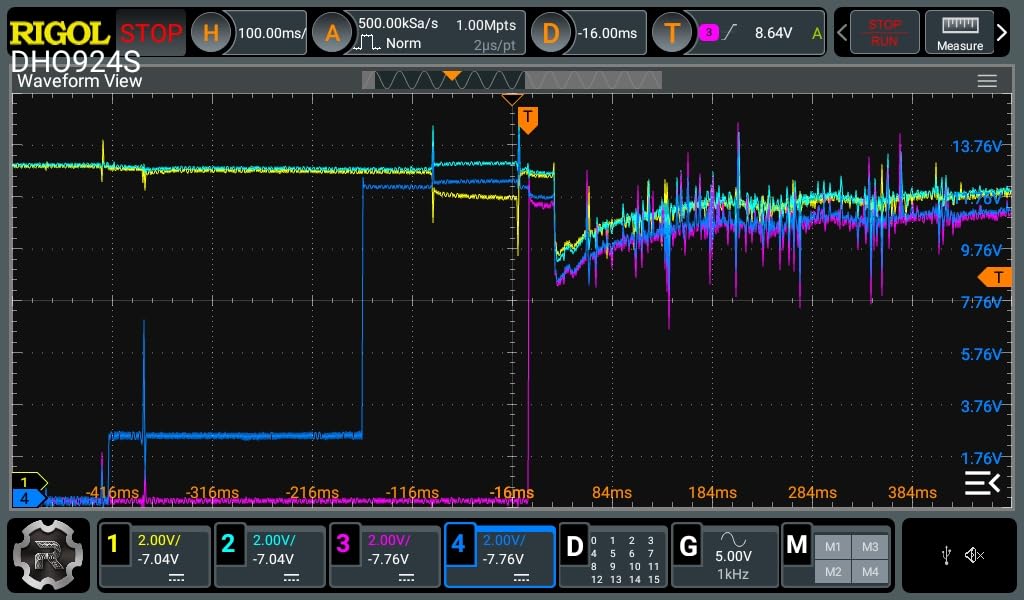Open the Measure ruler tool

point(959,33)
